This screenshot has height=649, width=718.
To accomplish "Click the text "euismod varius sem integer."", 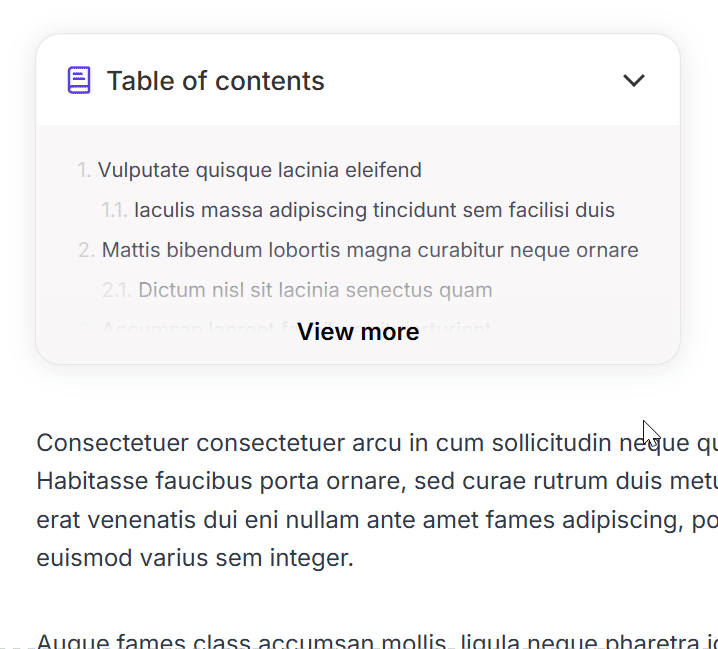I will click(195, 558).
